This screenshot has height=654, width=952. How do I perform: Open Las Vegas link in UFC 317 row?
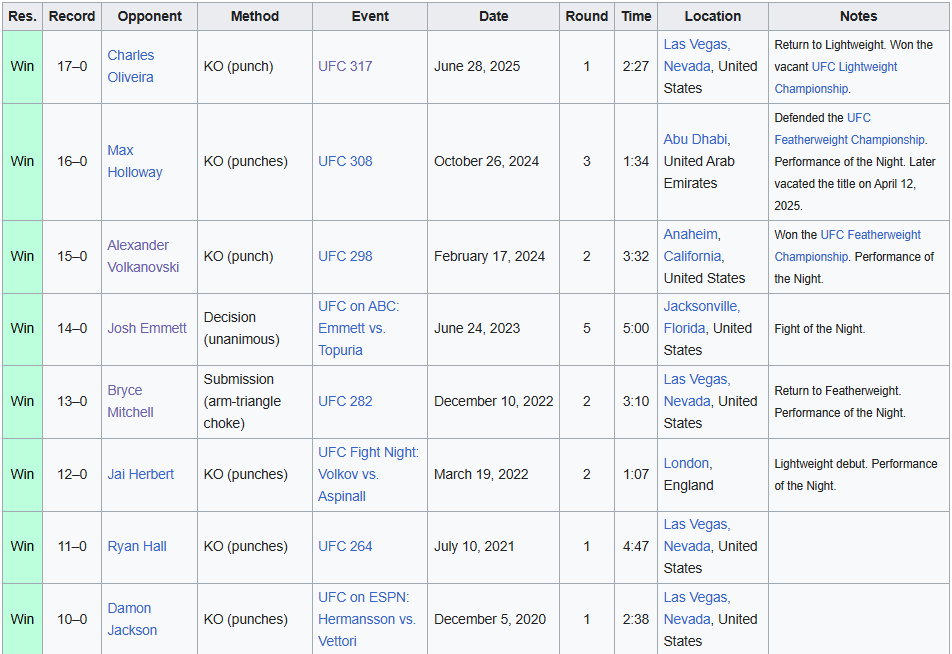tap(696, 44)
